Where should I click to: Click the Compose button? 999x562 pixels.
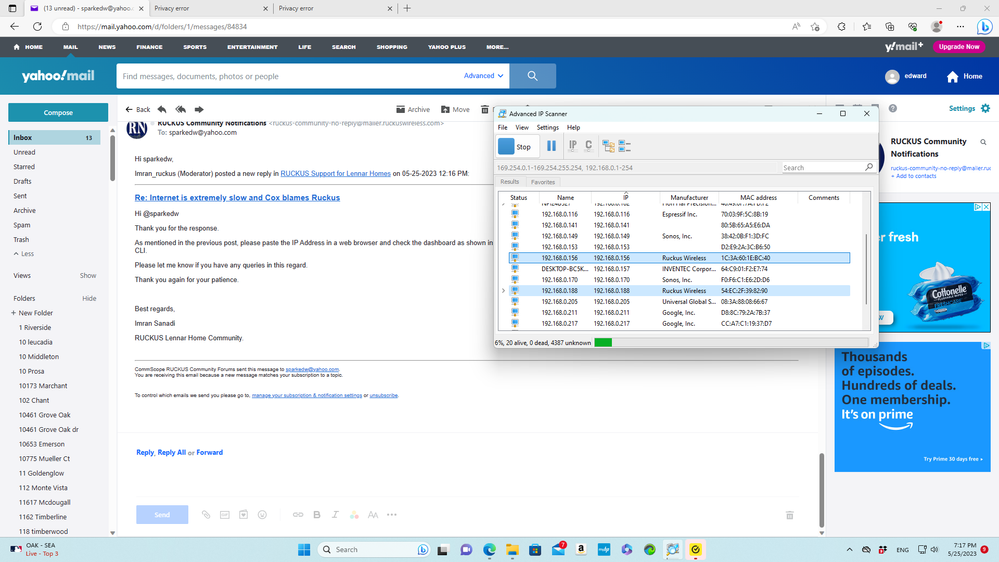pos(58,112)
